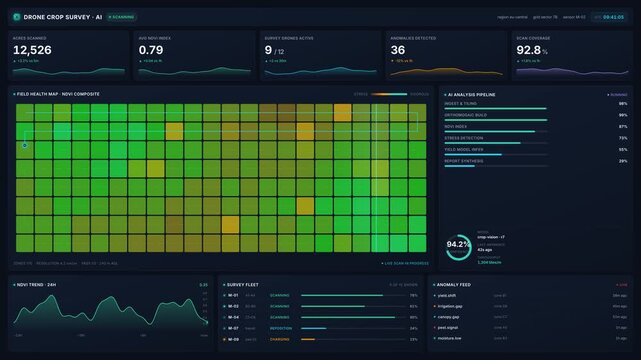Click the Report Synthesis progress bar
Viewport: 641px width, 360px height.
495,166
